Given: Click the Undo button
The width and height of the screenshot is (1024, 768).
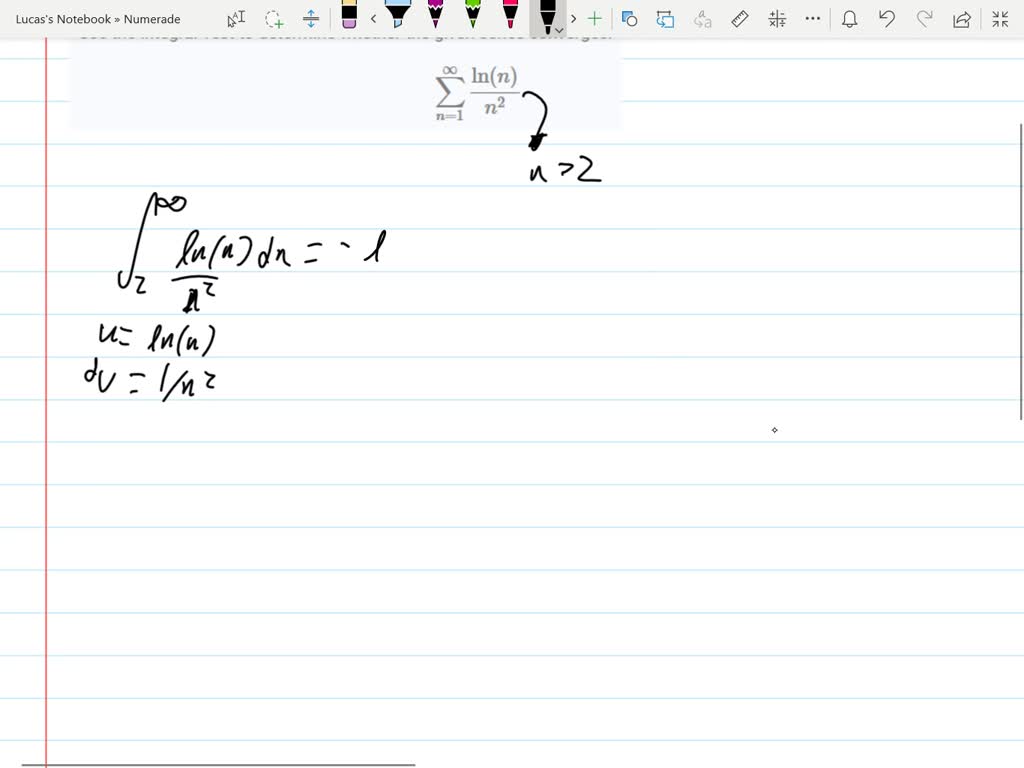Looking at the screenshot, I should click(887, 18).
